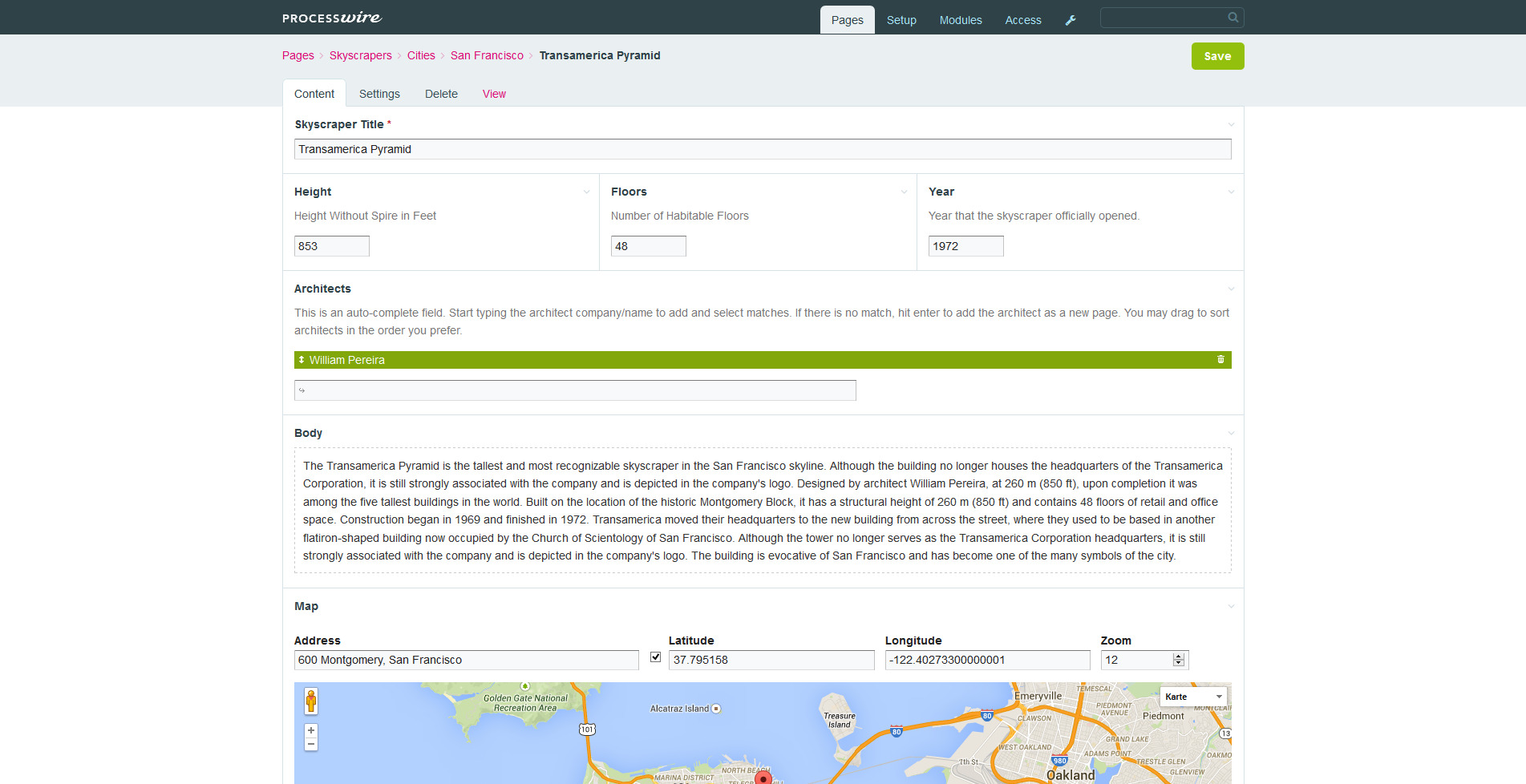Click the red map marker pin
The height and width of the screenshot is (784, 1526).
point(763,778)
